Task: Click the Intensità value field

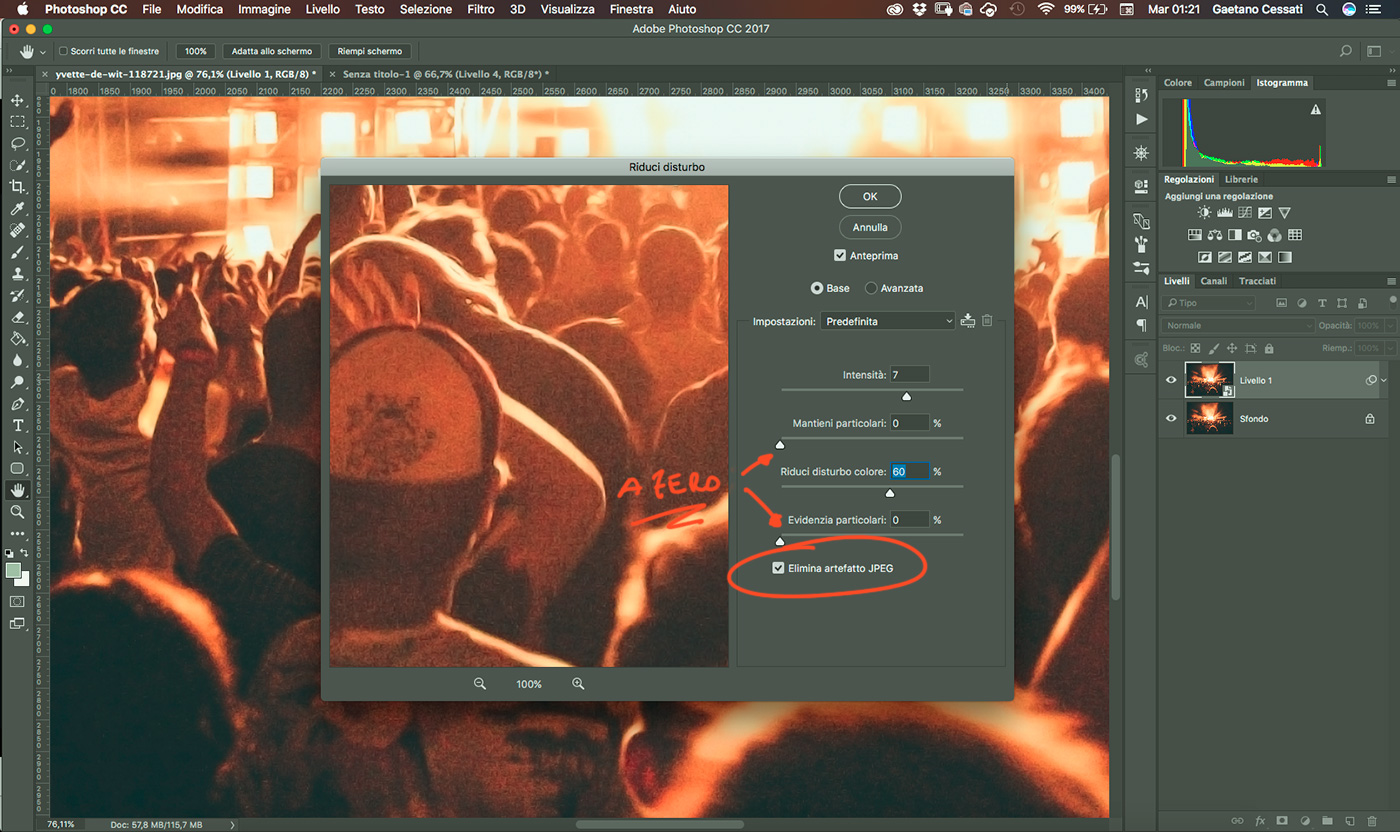Action: point(909,374)
